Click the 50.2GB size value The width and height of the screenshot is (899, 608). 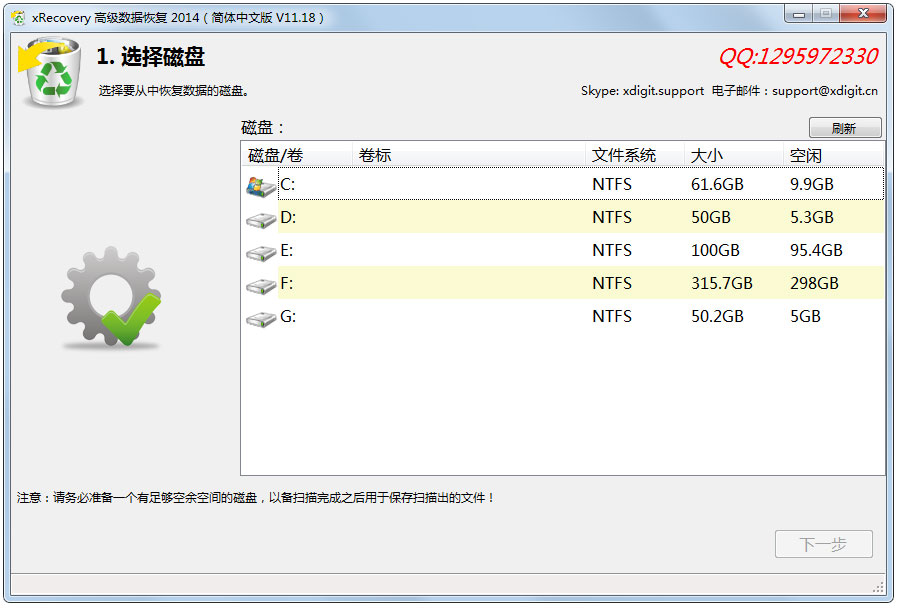pyautogui.click(x=717, y=316)
